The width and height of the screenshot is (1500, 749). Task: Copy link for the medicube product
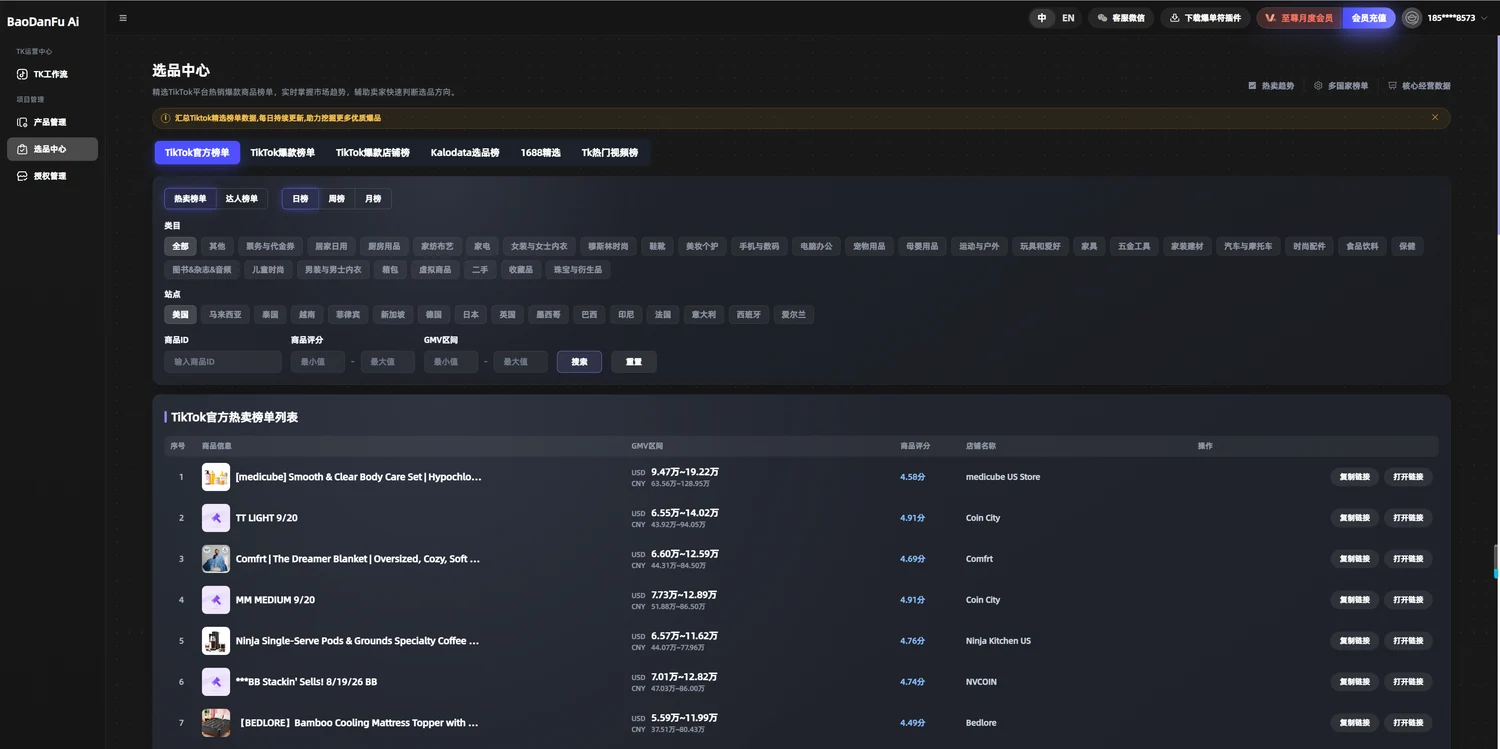coord(1355,477)
